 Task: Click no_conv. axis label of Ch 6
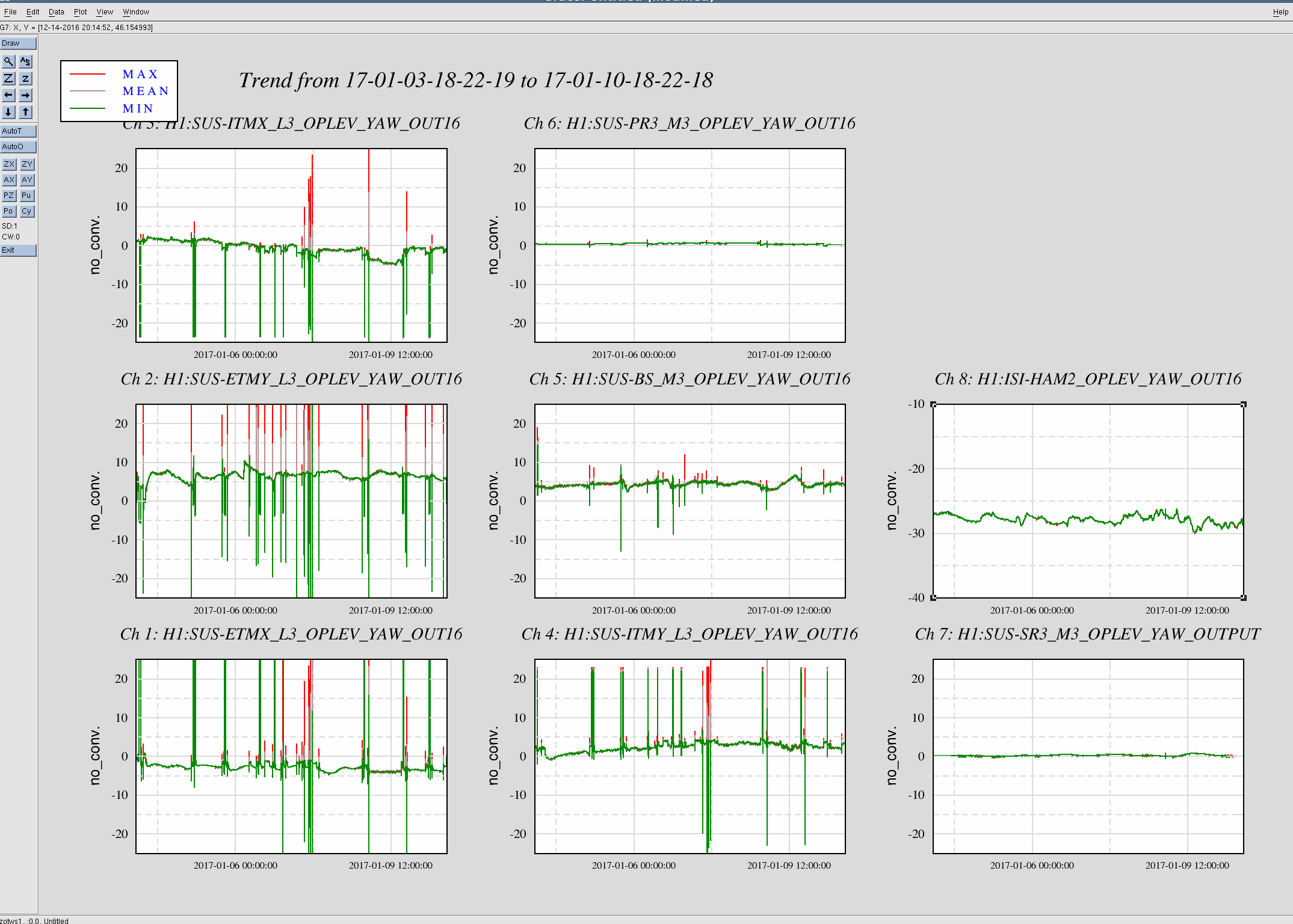[x=493, y=245]
